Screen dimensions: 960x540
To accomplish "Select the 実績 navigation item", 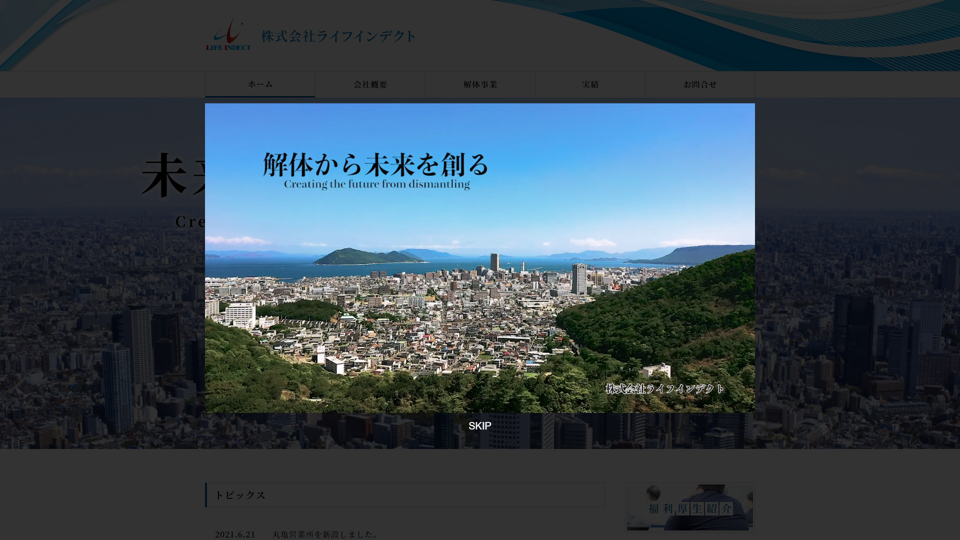I will coord(590,85).
